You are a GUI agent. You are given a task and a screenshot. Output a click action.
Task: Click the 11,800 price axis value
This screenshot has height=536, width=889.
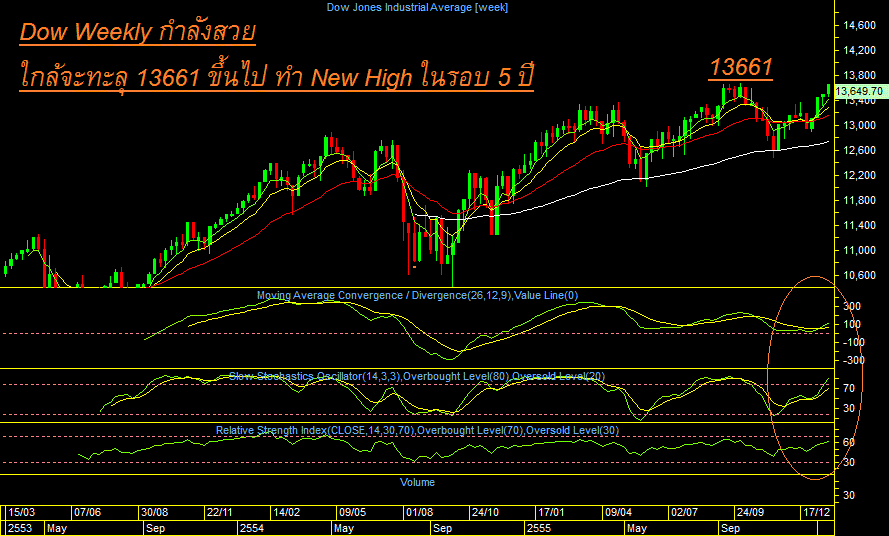[860, 200]
